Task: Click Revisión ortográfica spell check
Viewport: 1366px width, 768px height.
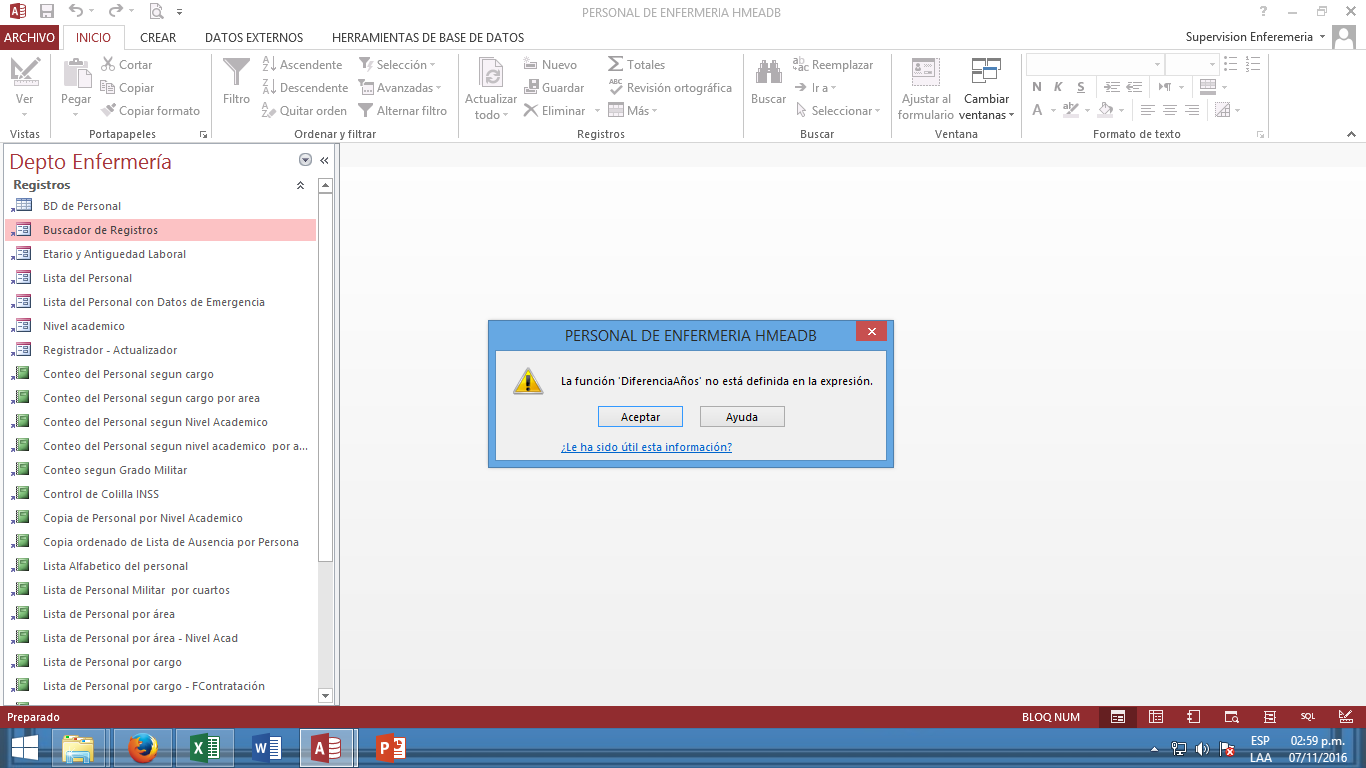Action: tap(670, 88)
